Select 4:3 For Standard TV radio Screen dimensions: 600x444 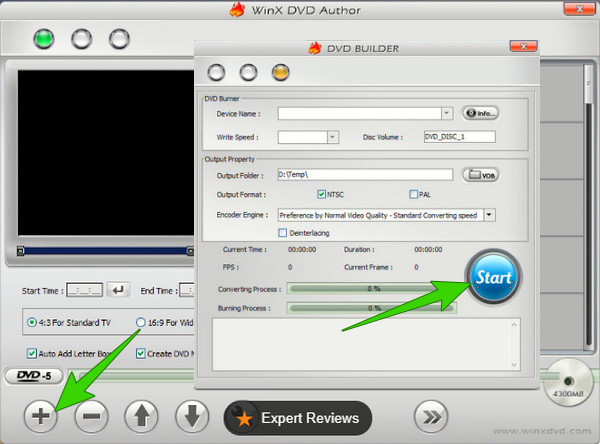click(31, 322)
